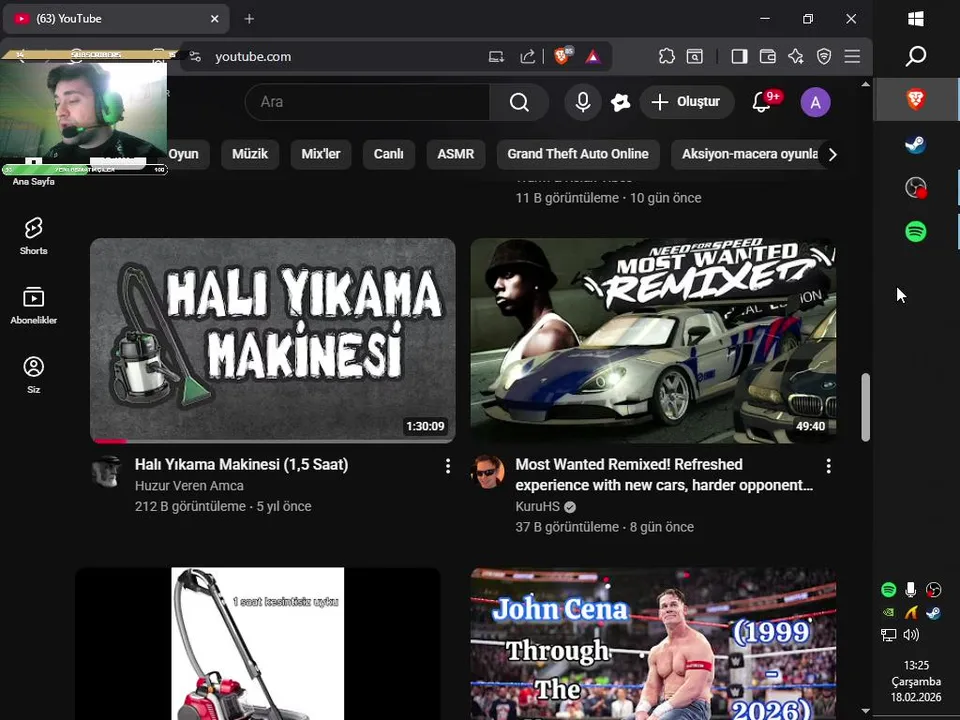Image resolution: width=960 pixels, height=720 pixels.
Task: Select the Müzik category chip
Action: 250,154
